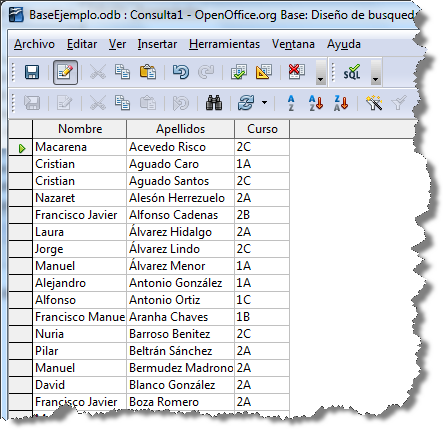Click the Refresh icon

(246, 103)
